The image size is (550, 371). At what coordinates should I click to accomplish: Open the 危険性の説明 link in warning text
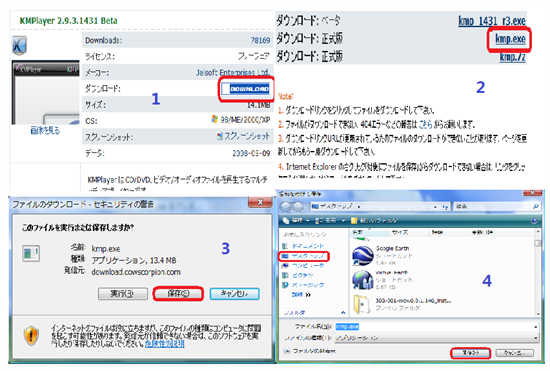coord(165,344)
